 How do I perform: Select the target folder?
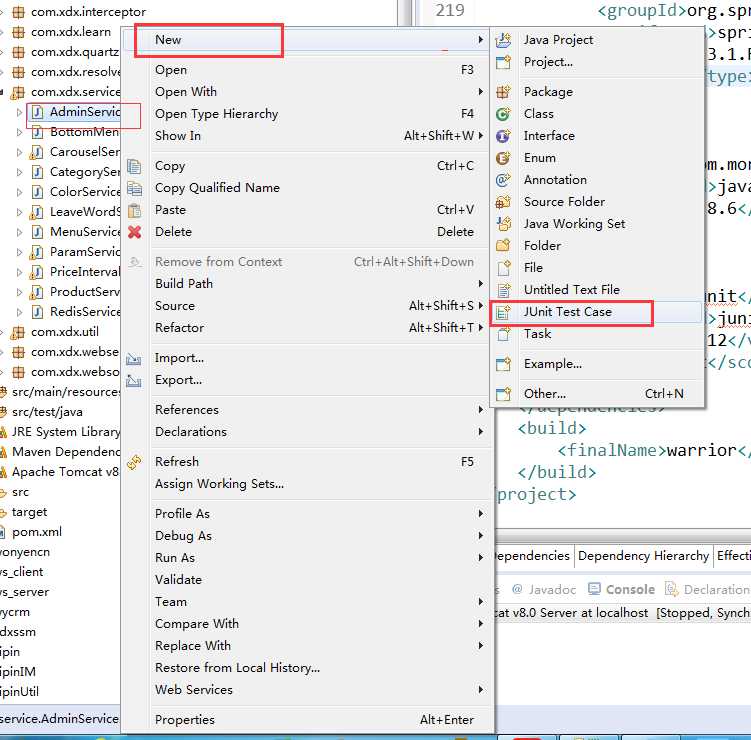[29, 512]
